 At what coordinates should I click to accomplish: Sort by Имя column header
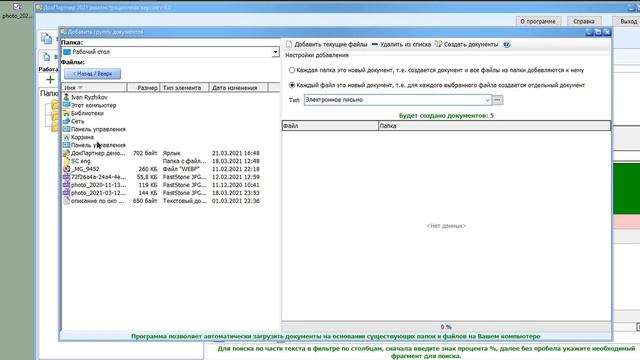(94, 87)
